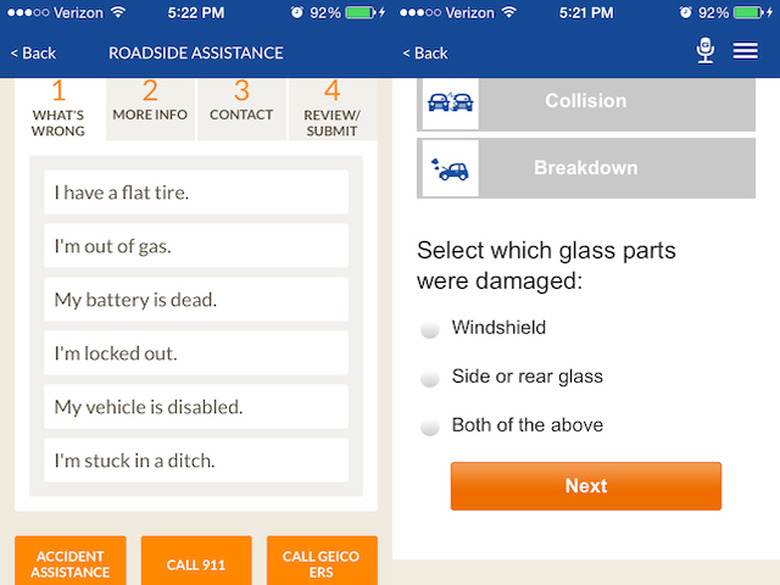The height and width of the screenshot is (585, 780).
Task: Choose "I have a flat tire."
Action: point(196,192)
